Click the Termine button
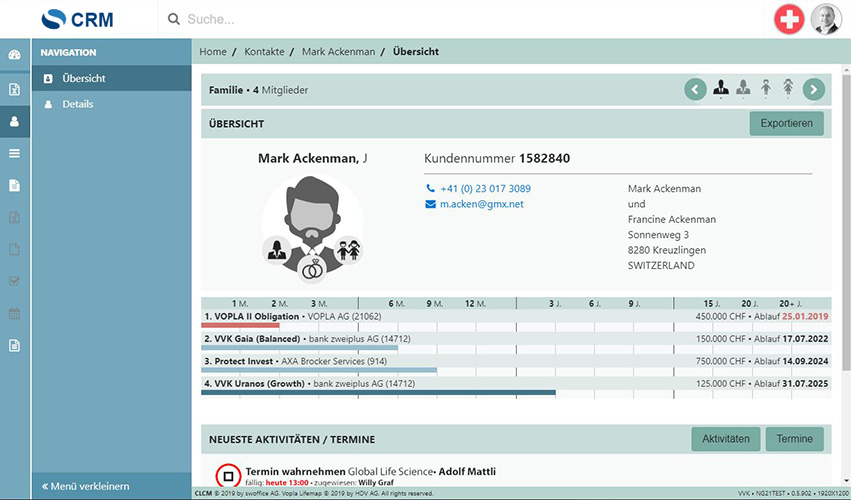Image resolution: width=851 pixels, height=500 pixels. tap(795, 439)
